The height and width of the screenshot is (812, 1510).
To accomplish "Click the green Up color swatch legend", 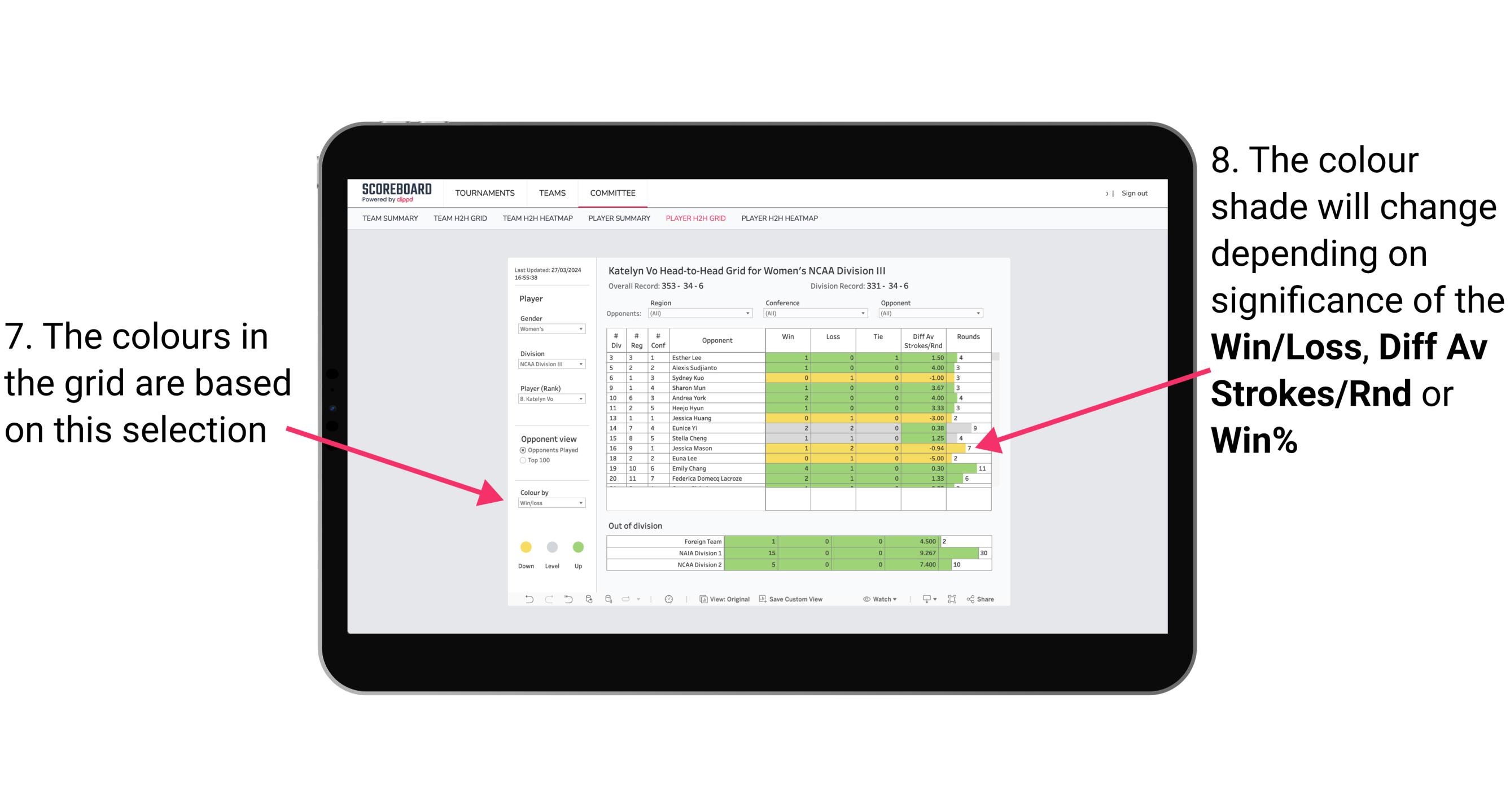I will click(x=578, y=547).
